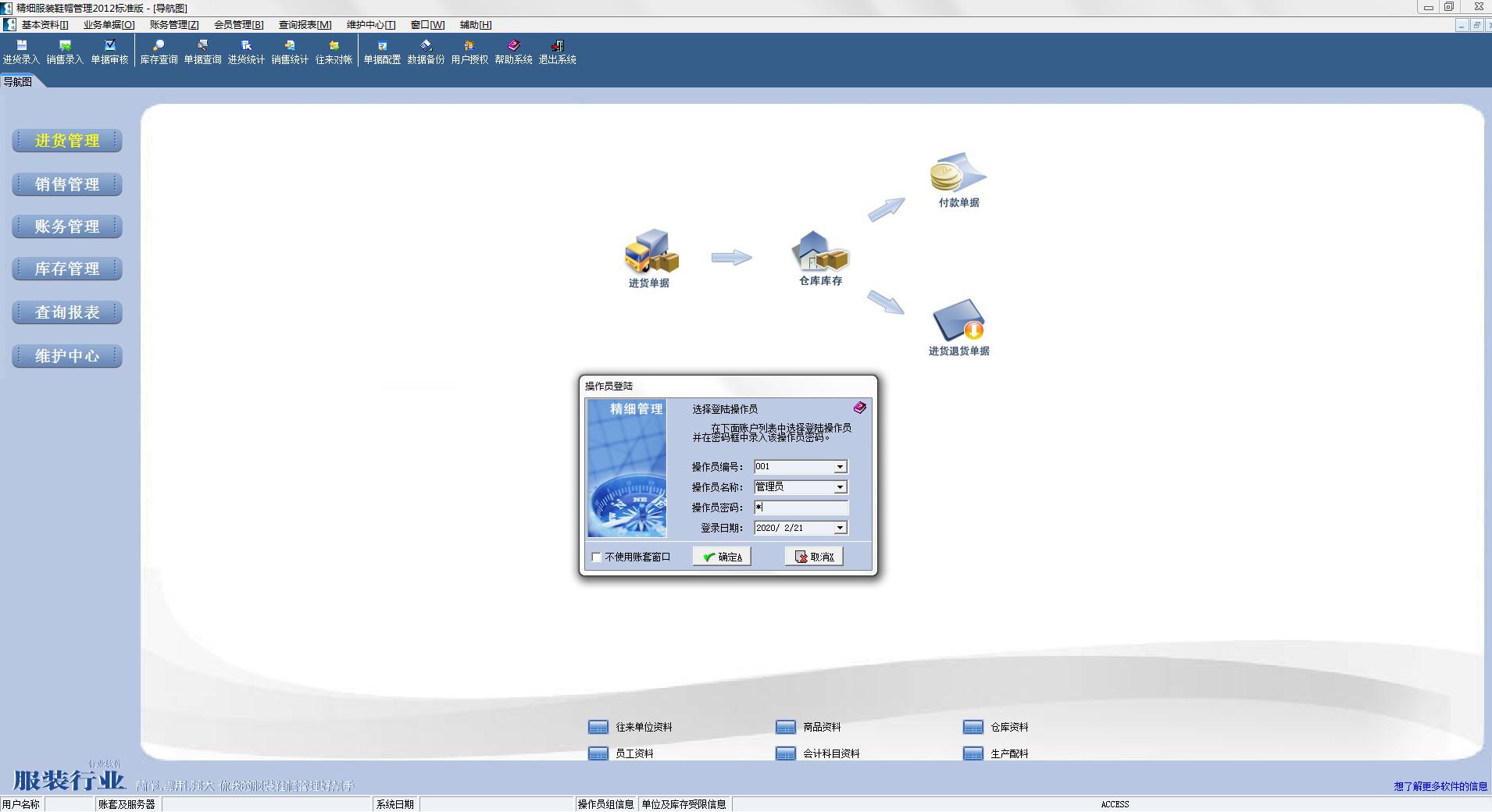Expand the 操作员编号 dropdown

841,467
